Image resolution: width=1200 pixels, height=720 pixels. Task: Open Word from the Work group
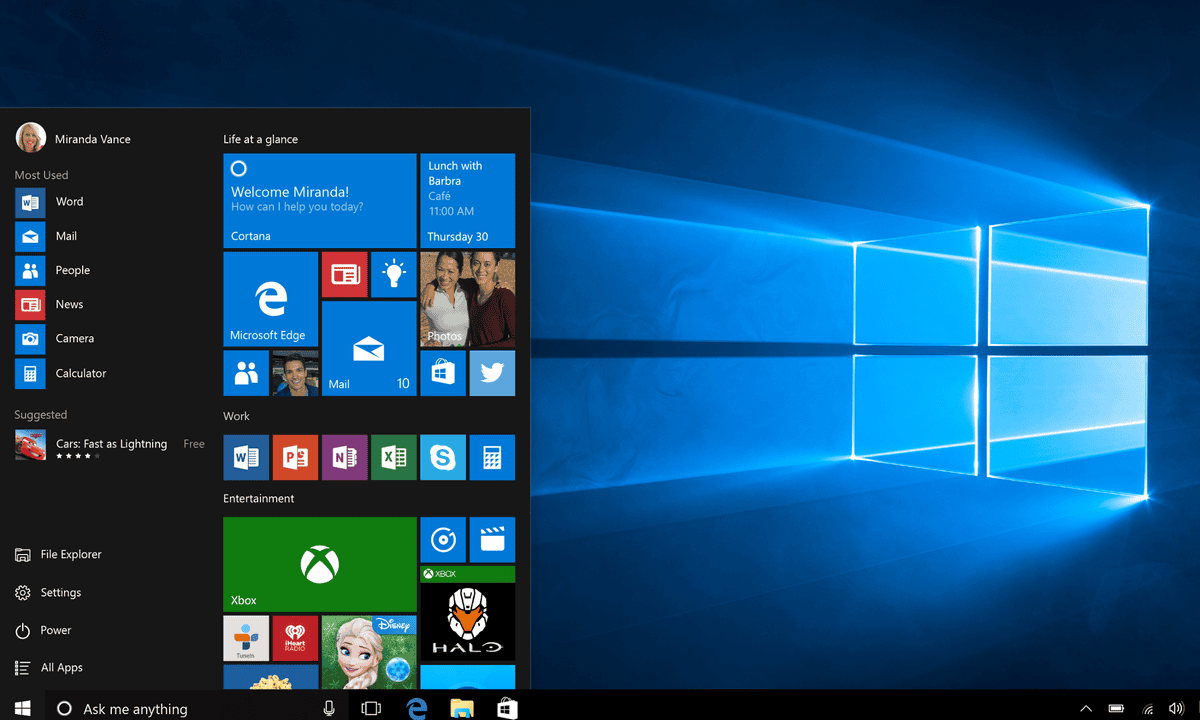click(246, 457)
